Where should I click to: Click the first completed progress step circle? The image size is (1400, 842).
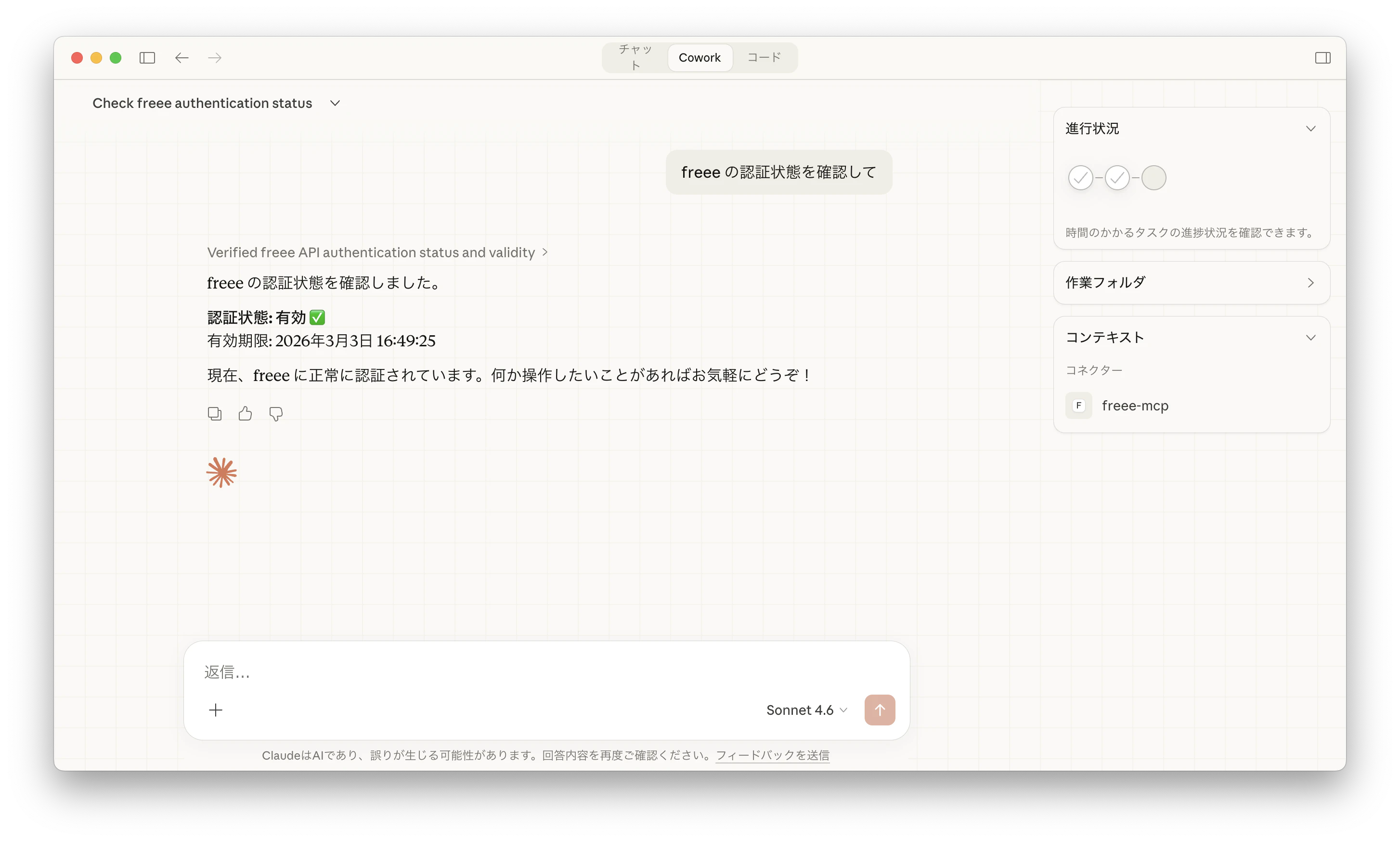click(1080, 178)
